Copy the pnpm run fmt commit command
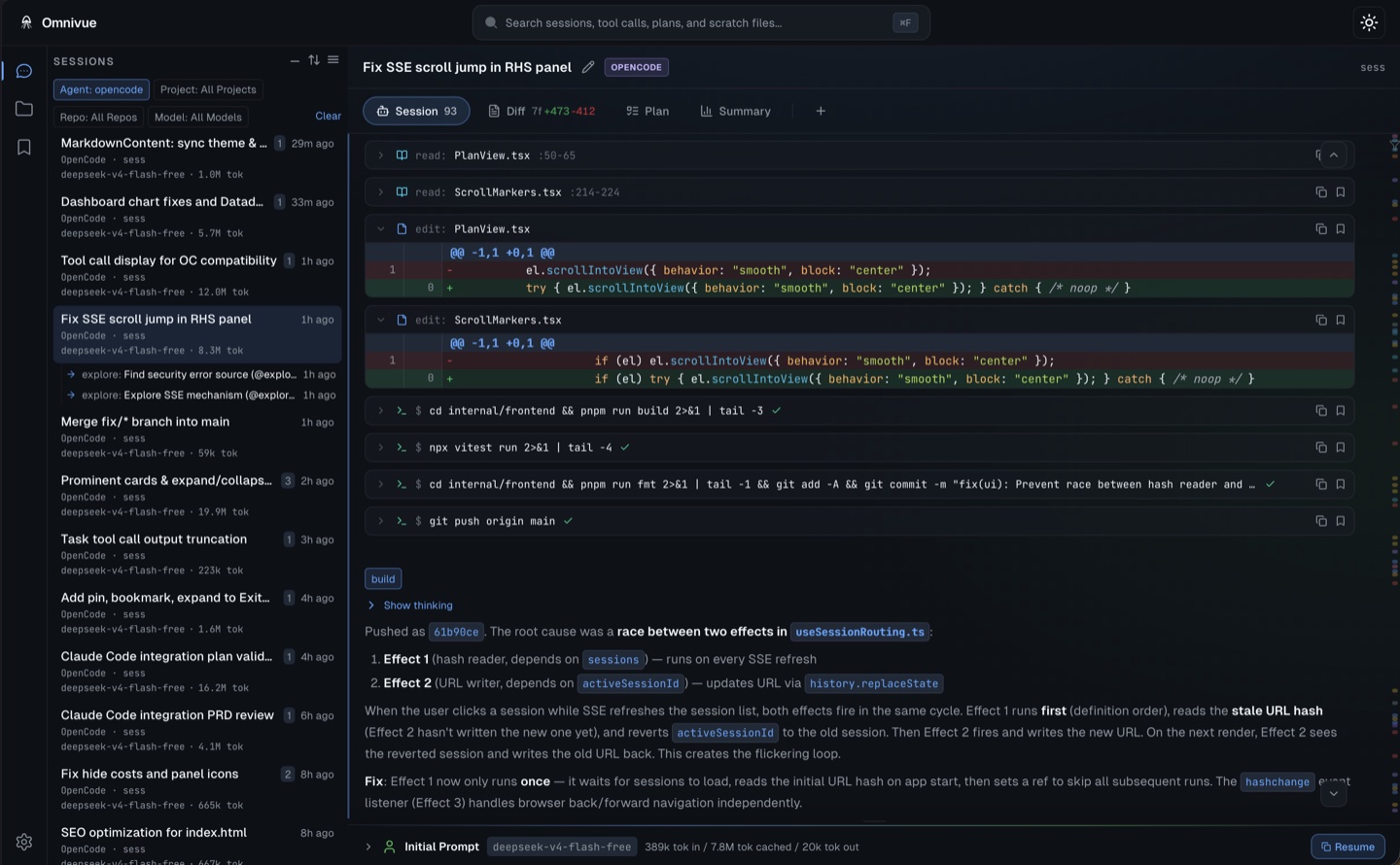 (x=1321, y=484)
